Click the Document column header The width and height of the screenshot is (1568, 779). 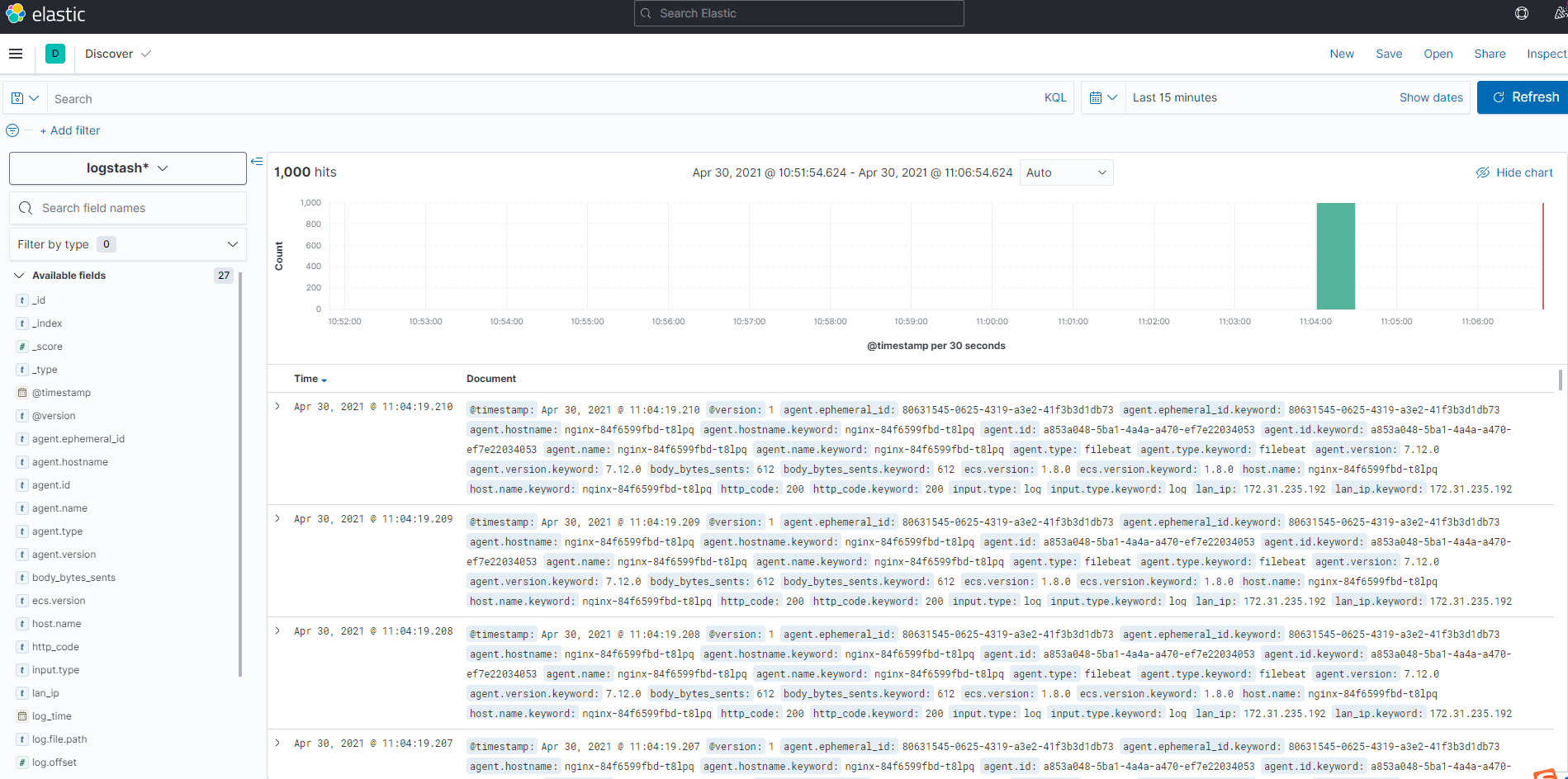(x=491, y=379)
